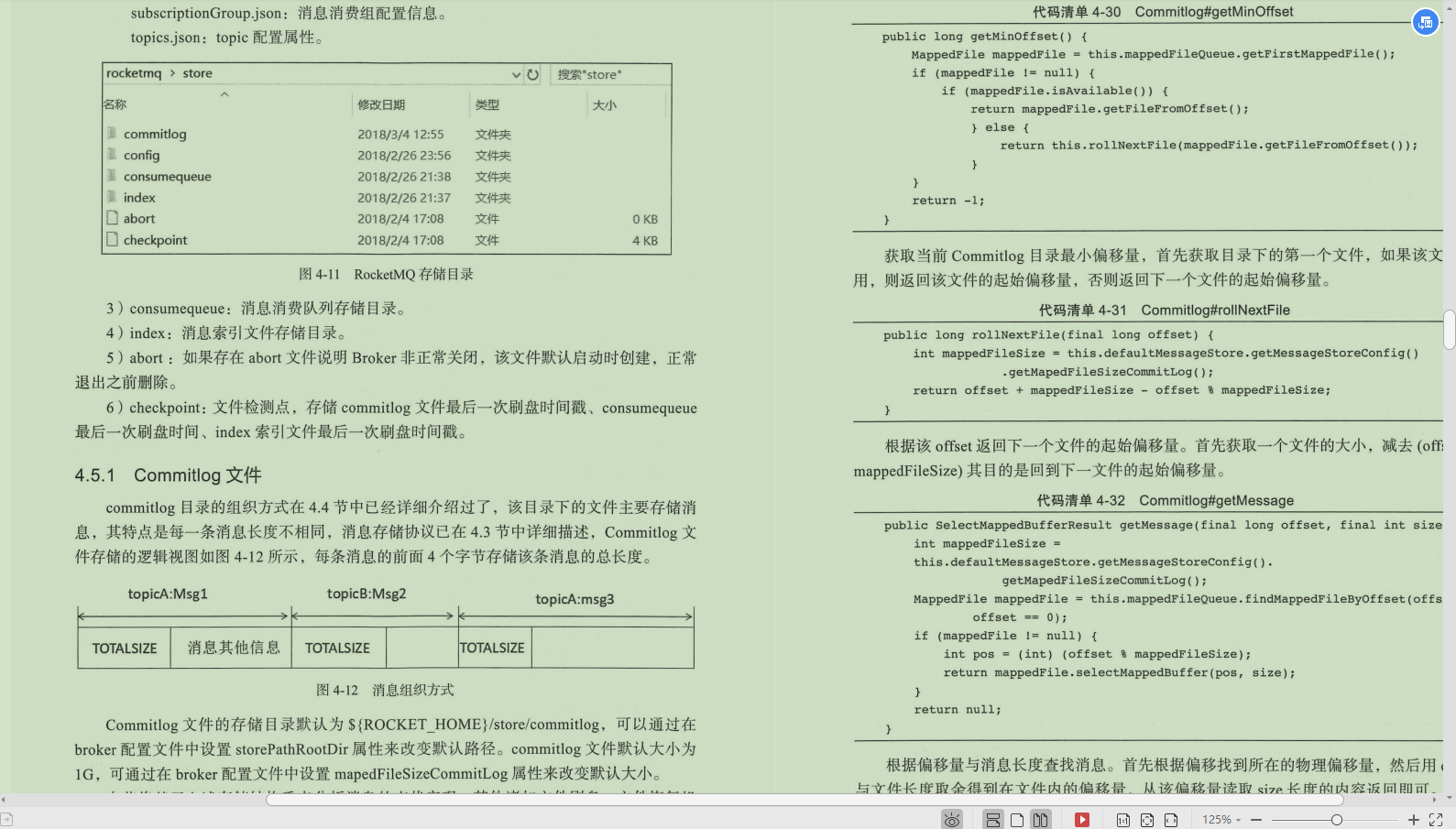Click the 'return null;' code line

pyautogui.click(x=958, y=710)
